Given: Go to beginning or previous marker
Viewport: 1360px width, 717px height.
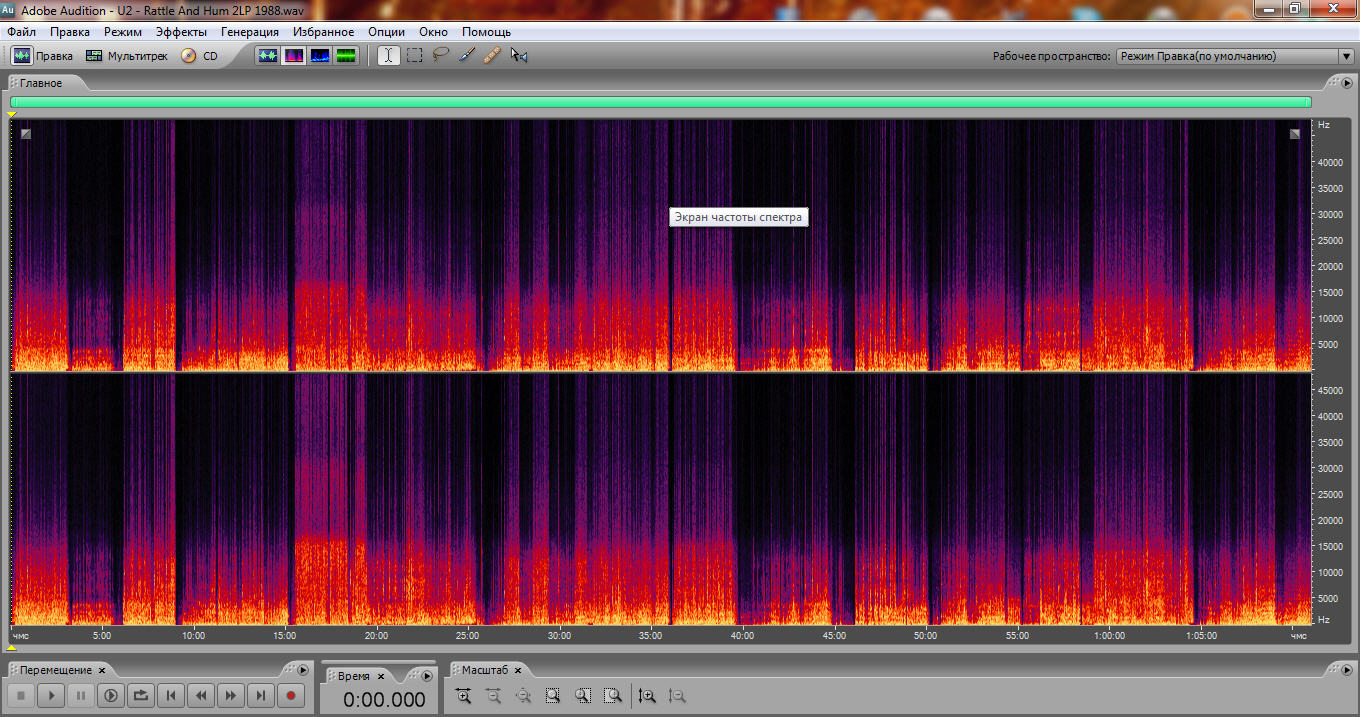Looking at the screenshot, I should coord(171,694).
